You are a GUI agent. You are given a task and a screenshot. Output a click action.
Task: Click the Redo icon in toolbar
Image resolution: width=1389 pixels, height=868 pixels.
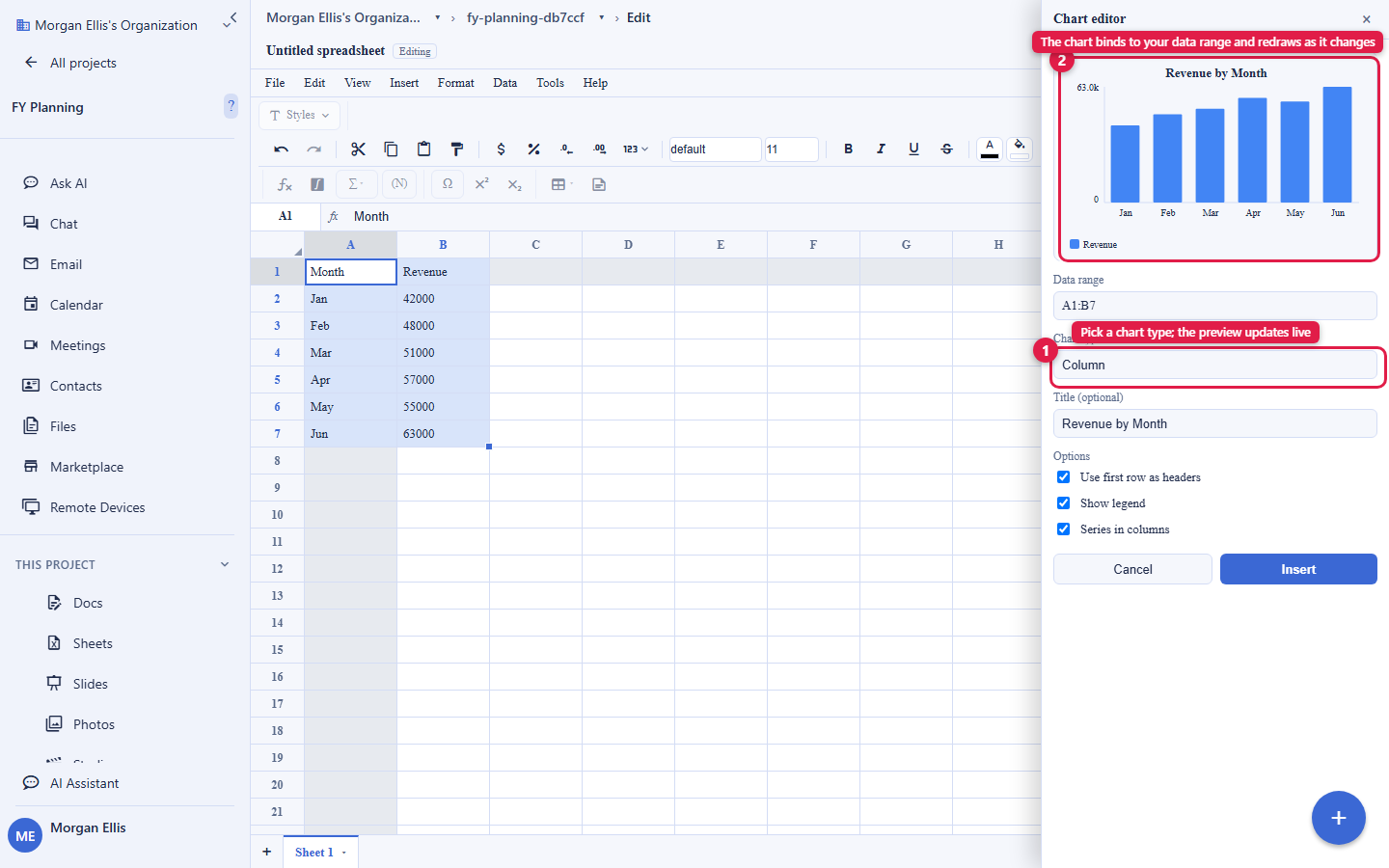click(314, 149)
